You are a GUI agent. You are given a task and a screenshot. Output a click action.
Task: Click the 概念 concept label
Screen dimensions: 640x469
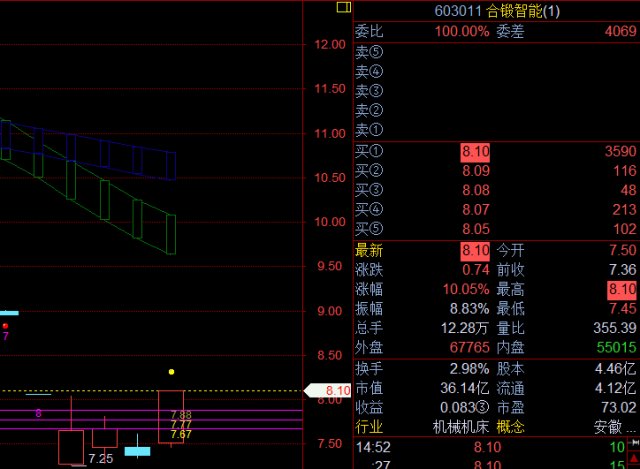point(511,427)
